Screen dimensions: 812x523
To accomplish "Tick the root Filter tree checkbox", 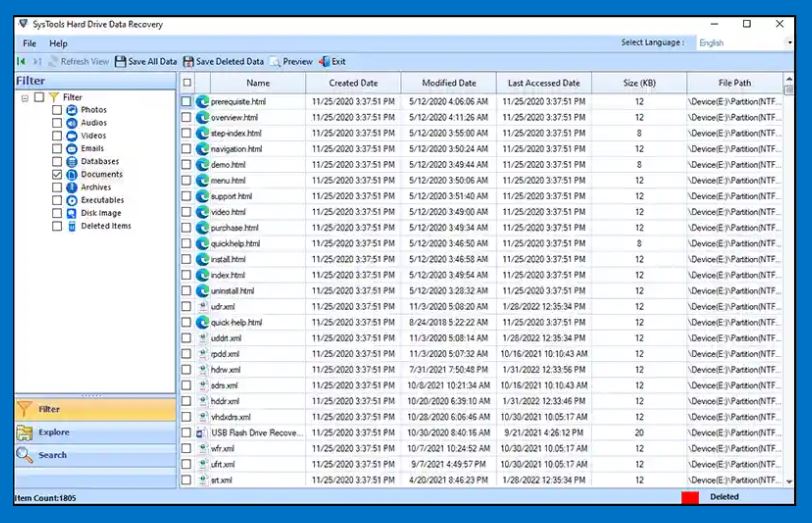I will click(39, 97).
